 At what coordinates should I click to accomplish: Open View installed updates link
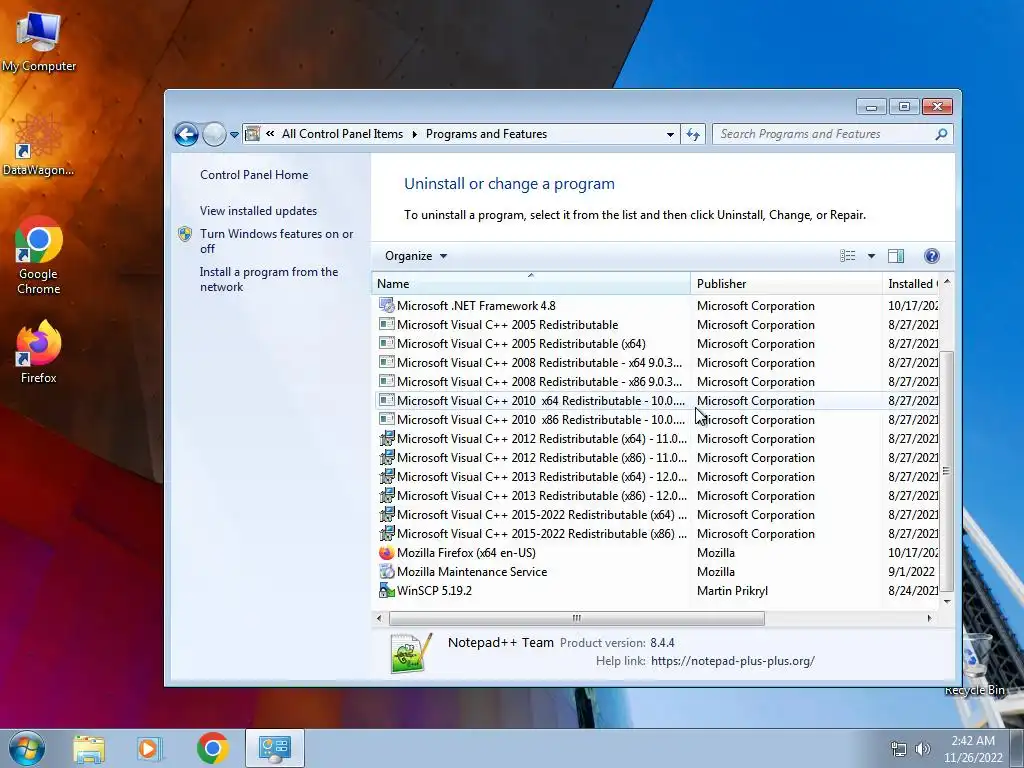coord(259,211)
